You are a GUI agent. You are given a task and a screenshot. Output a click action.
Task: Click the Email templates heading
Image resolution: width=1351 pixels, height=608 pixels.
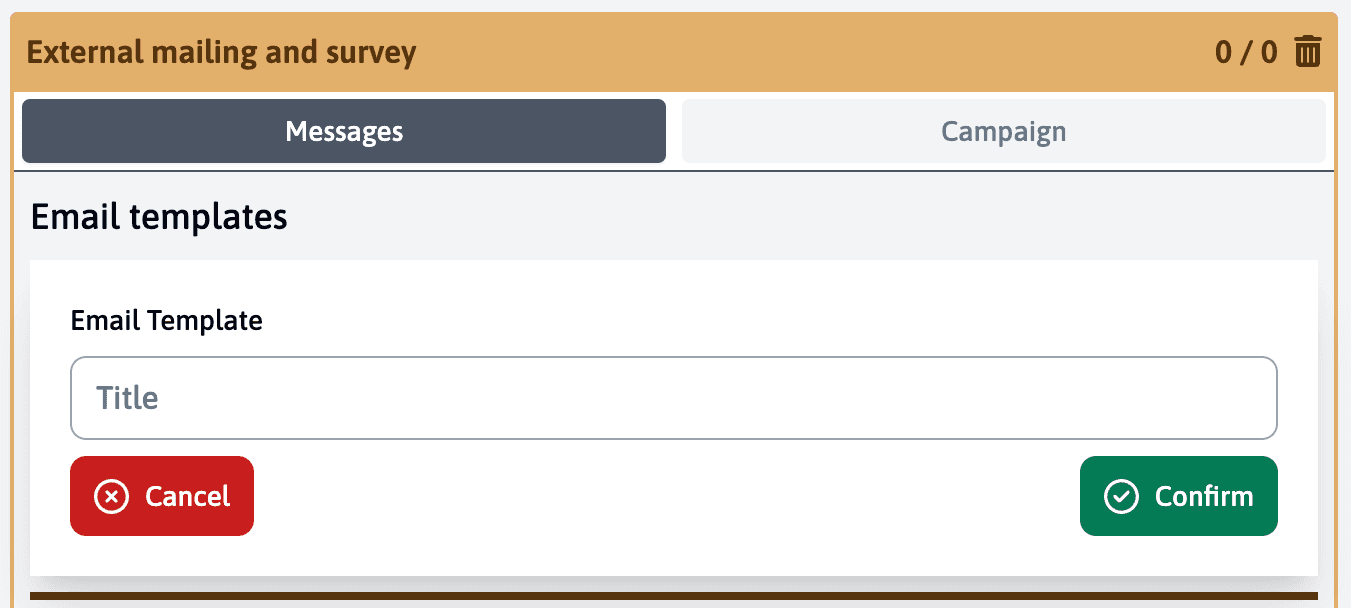coord(159,216)
